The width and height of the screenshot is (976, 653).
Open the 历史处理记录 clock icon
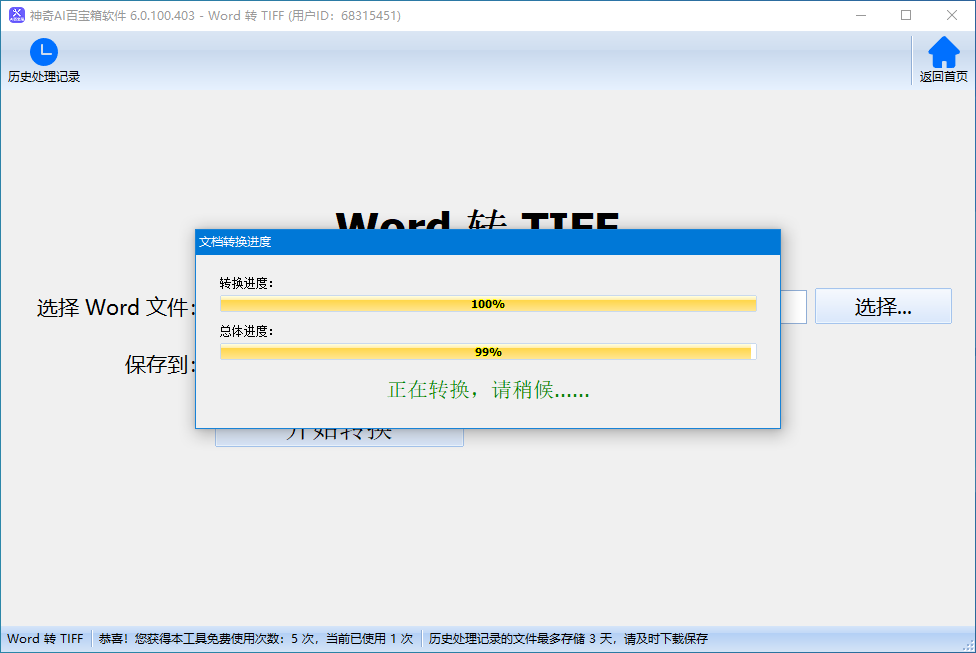coord(44,52)
